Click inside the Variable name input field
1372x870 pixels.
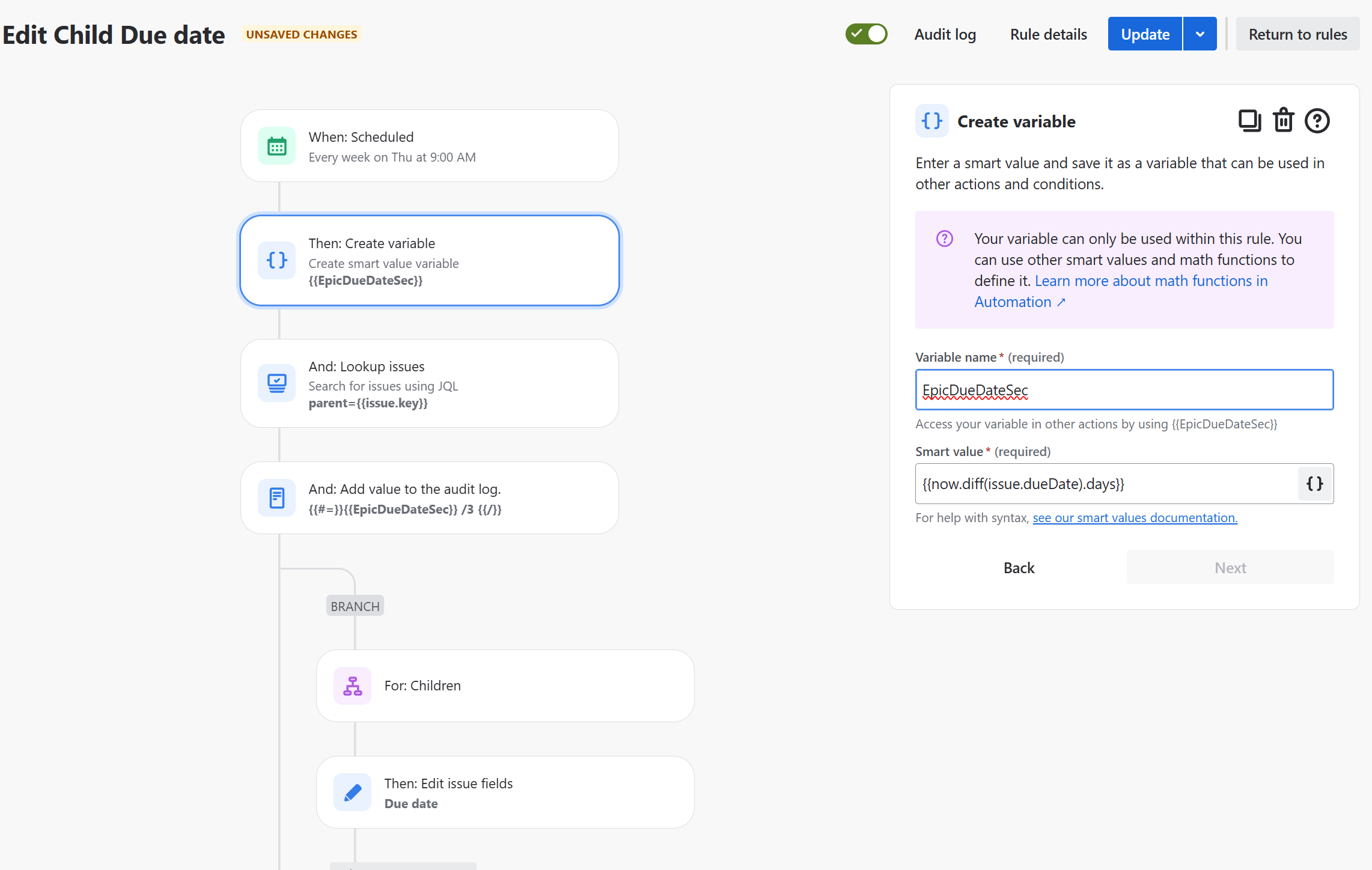coord(1124,389)
